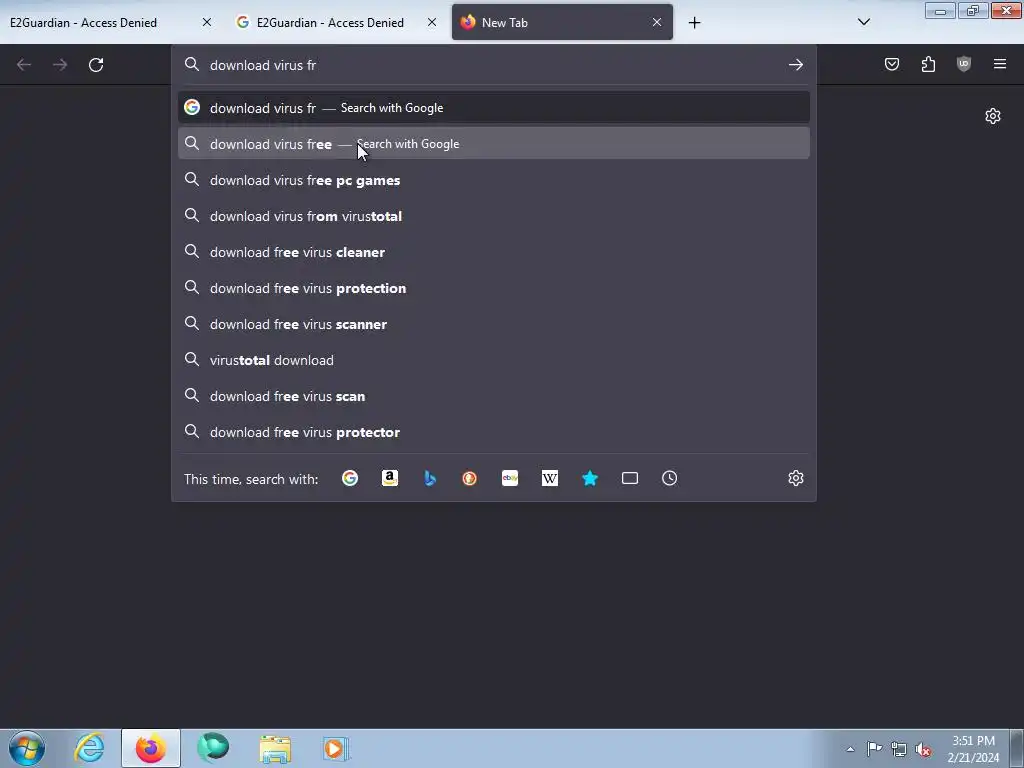Close the first E2Guardian tab
The width and height of the screenshot is (1024, 768).
(x=207, y=22)
